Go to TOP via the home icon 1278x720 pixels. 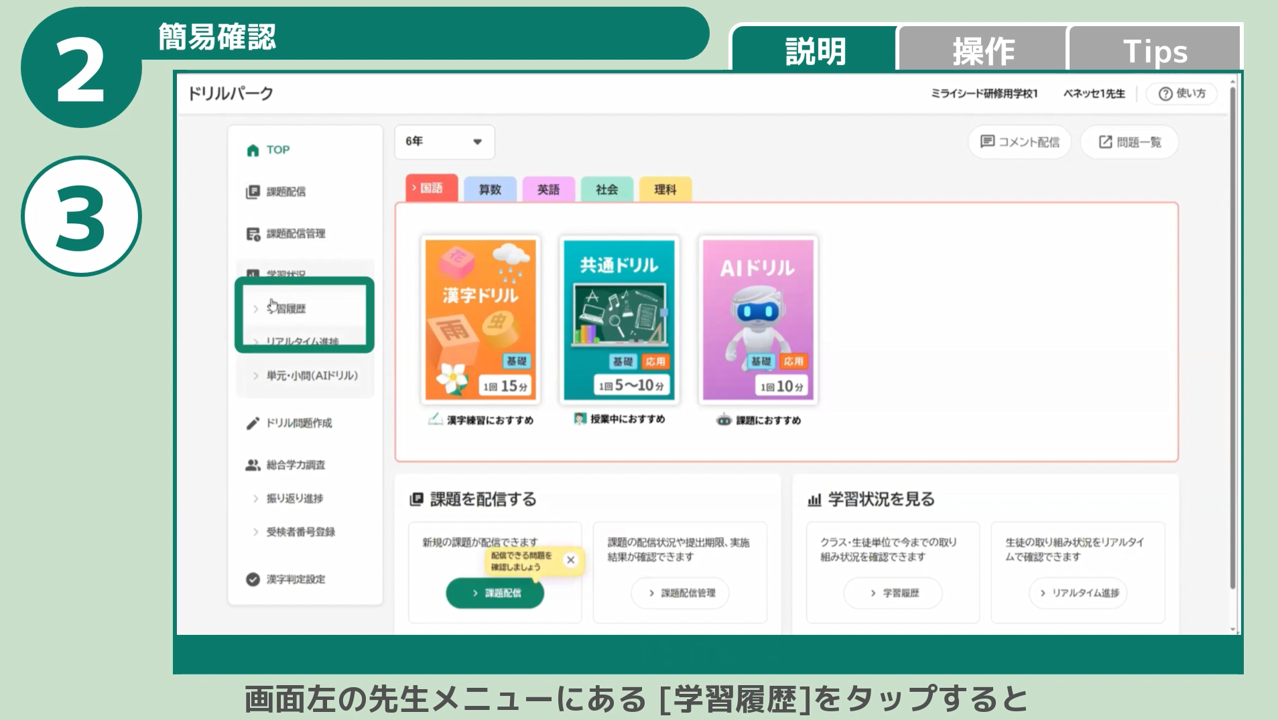pyautogui.click(x=253, y=150)
